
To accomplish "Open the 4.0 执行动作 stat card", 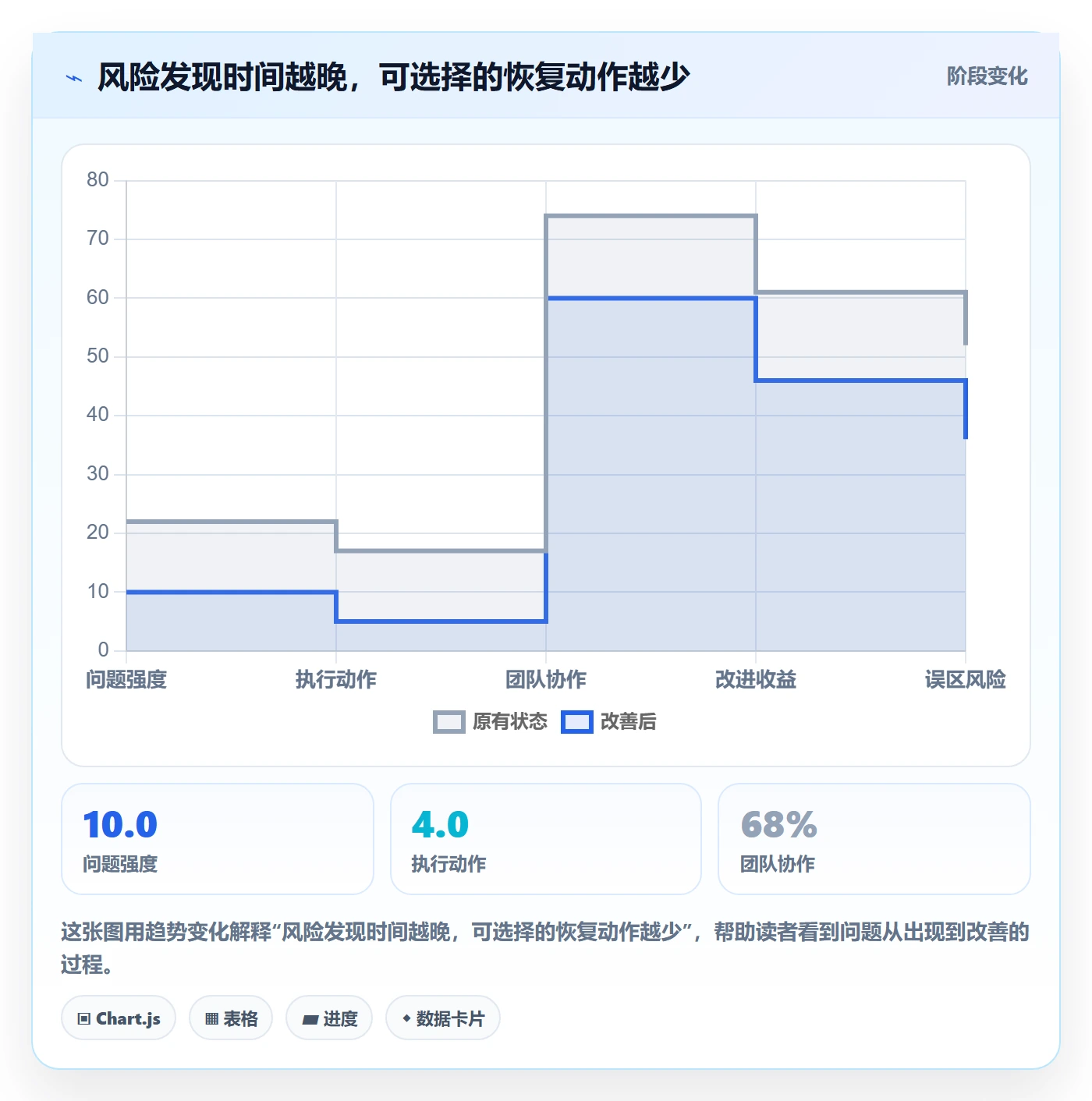I will [x=546, y=839].
